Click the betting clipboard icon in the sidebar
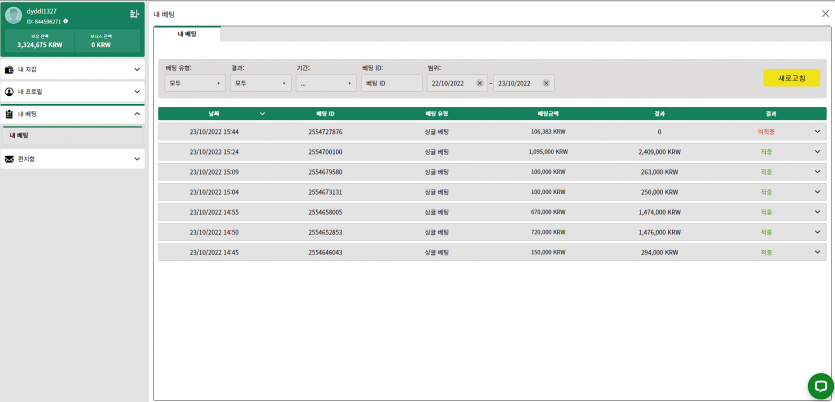 (x=9, y=114)
